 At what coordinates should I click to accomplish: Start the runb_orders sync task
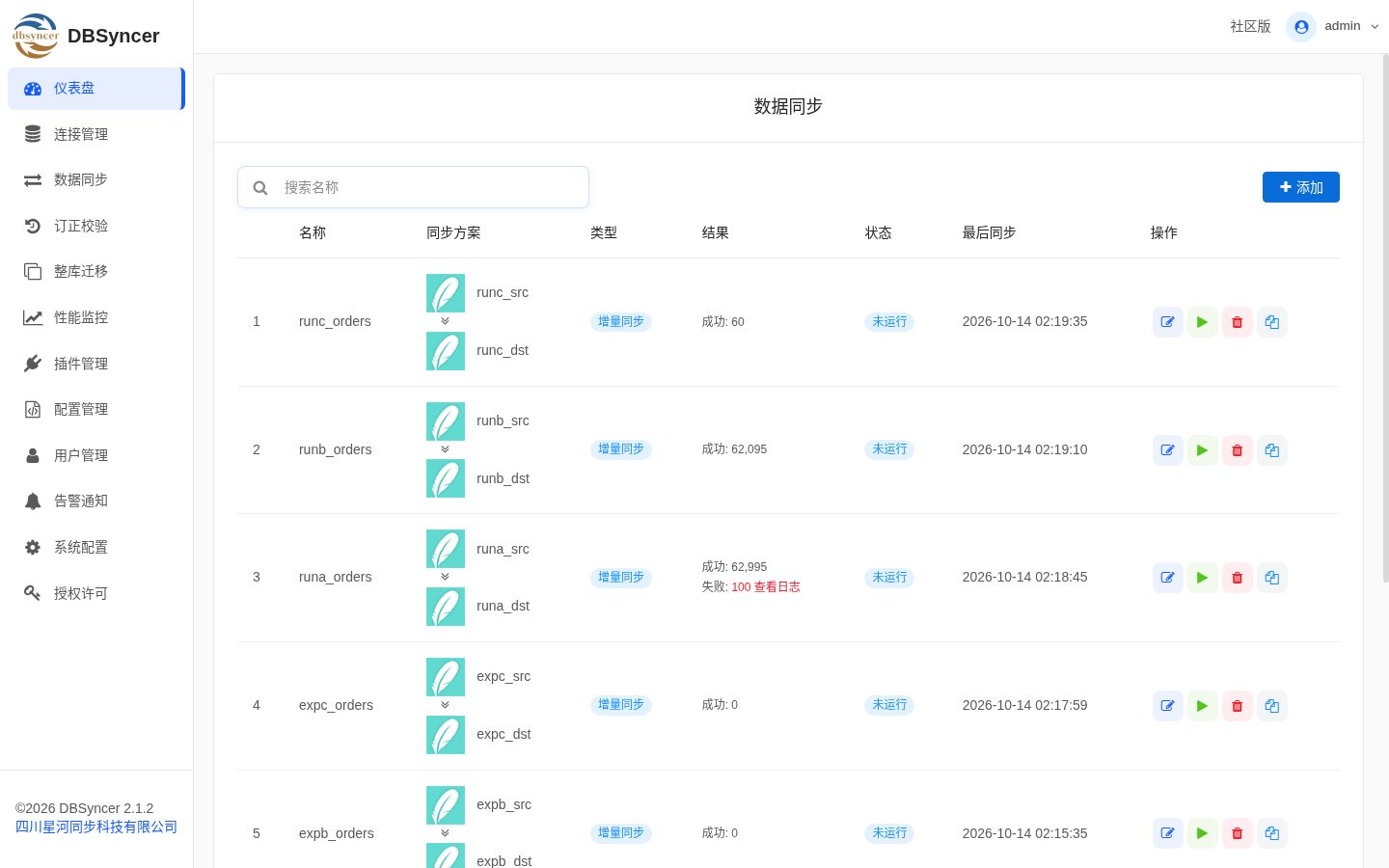[x=1203, y=450]
